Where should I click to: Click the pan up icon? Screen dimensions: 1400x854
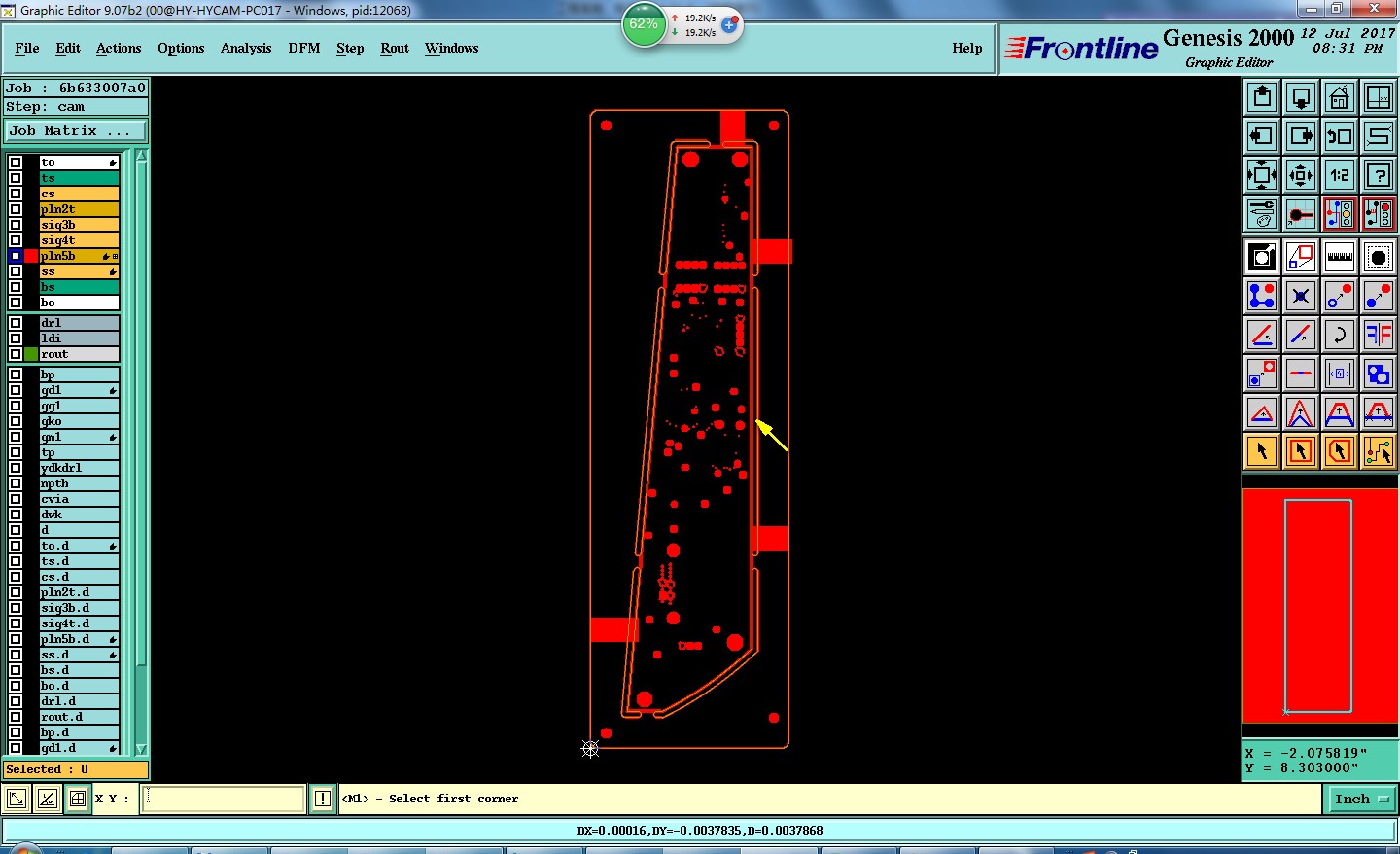pos(1262,97)
